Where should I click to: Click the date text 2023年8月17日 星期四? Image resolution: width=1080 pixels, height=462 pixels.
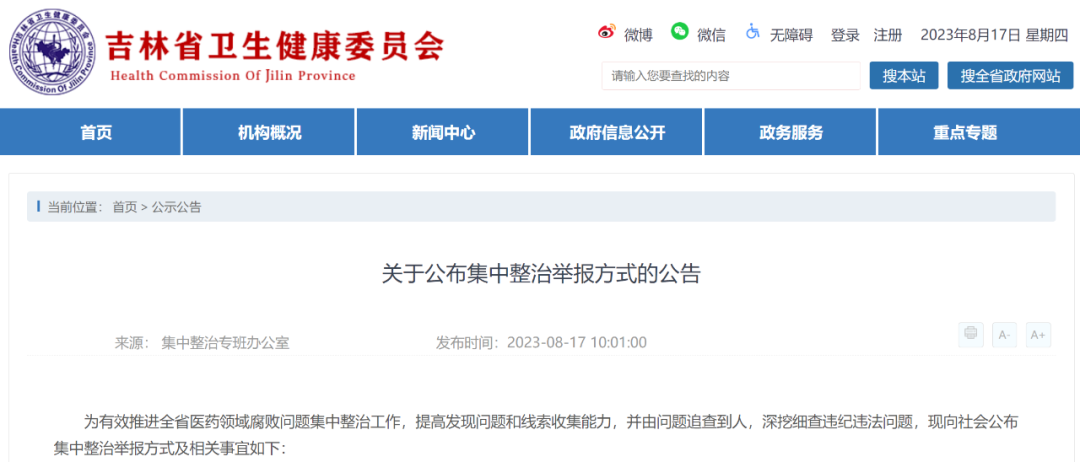pos(994,35)
